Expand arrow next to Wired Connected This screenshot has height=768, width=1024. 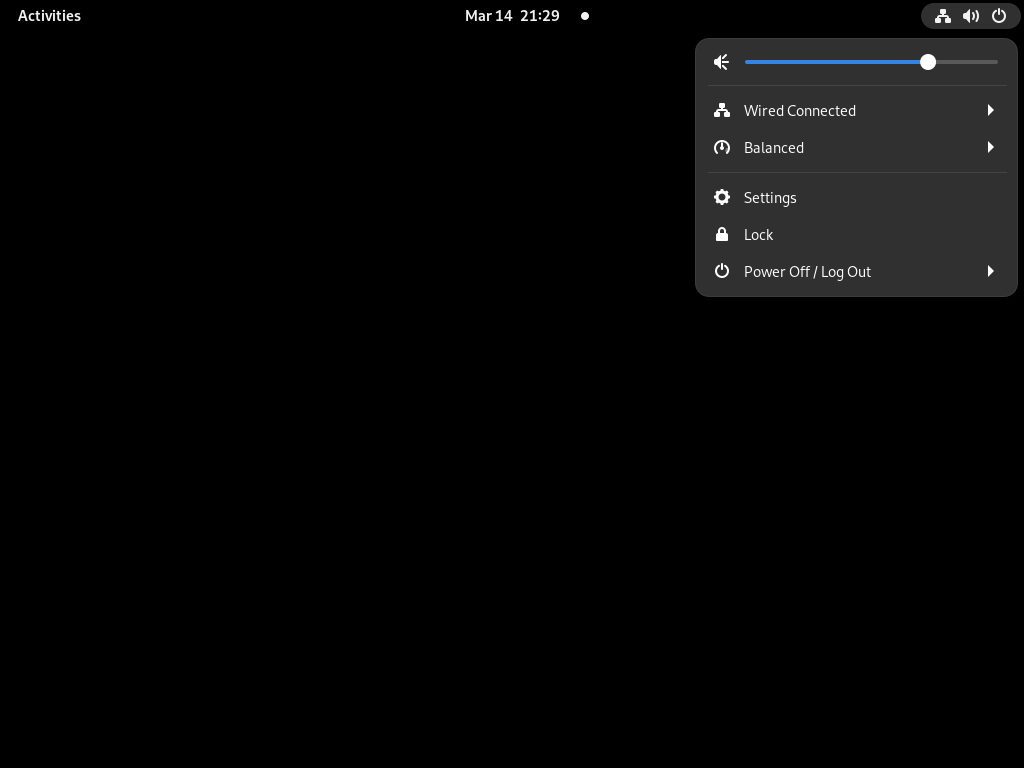[x=991, y=110]
